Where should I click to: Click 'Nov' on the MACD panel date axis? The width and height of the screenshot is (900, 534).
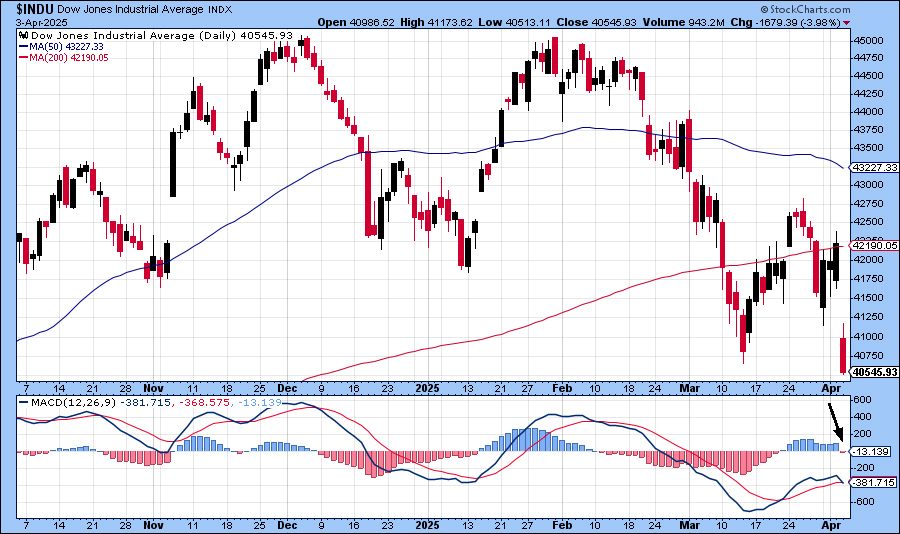click(x=153, y=525)
